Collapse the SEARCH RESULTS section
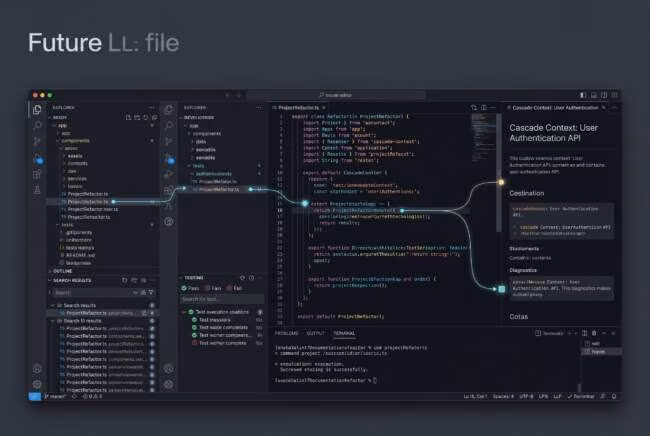Image resolution: width=650 pixels, height=436 pixels. [x=72, y=281]
